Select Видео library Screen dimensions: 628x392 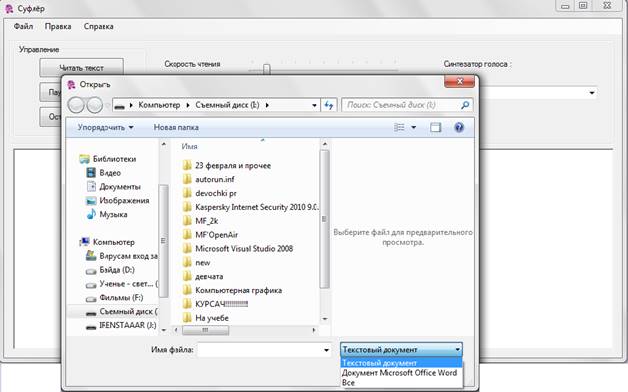pos(104,173)
